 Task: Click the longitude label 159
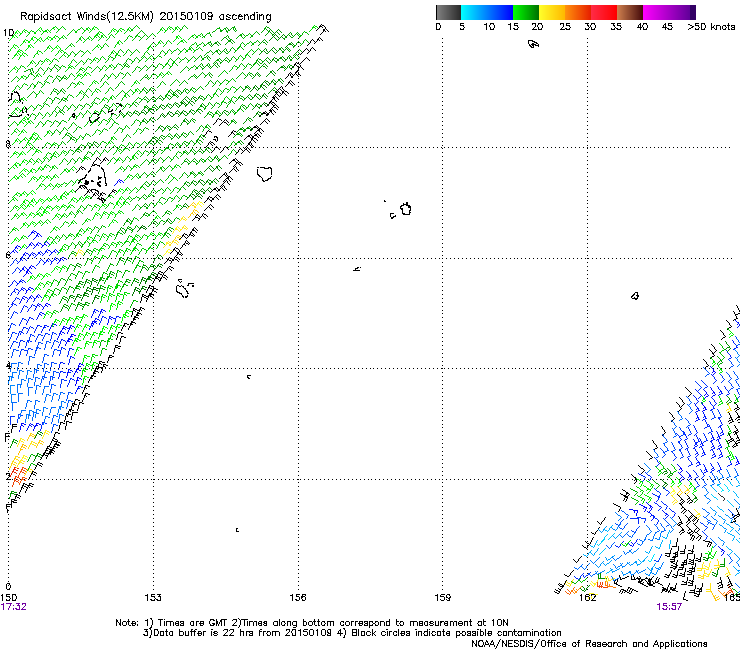(443, 597)
